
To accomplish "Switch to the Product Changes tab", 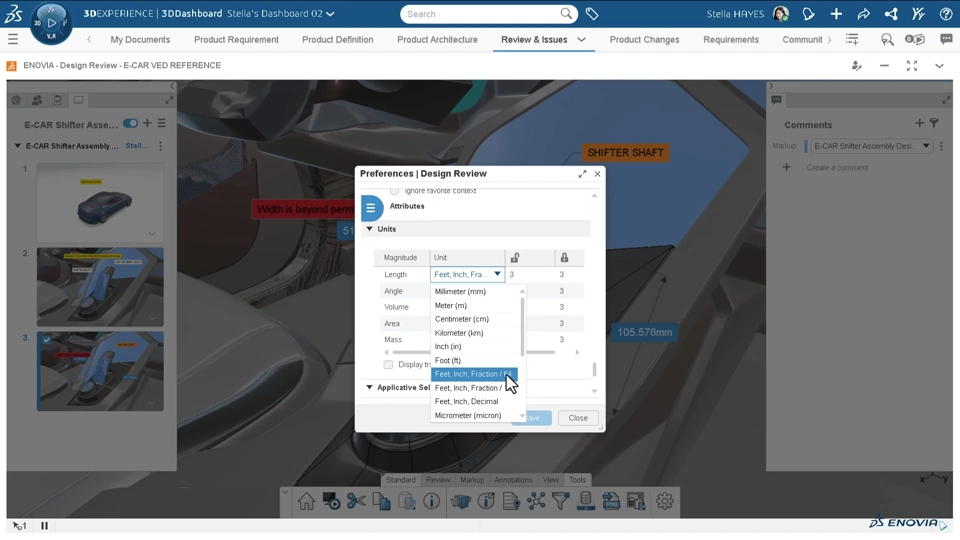I will point(644,39).
